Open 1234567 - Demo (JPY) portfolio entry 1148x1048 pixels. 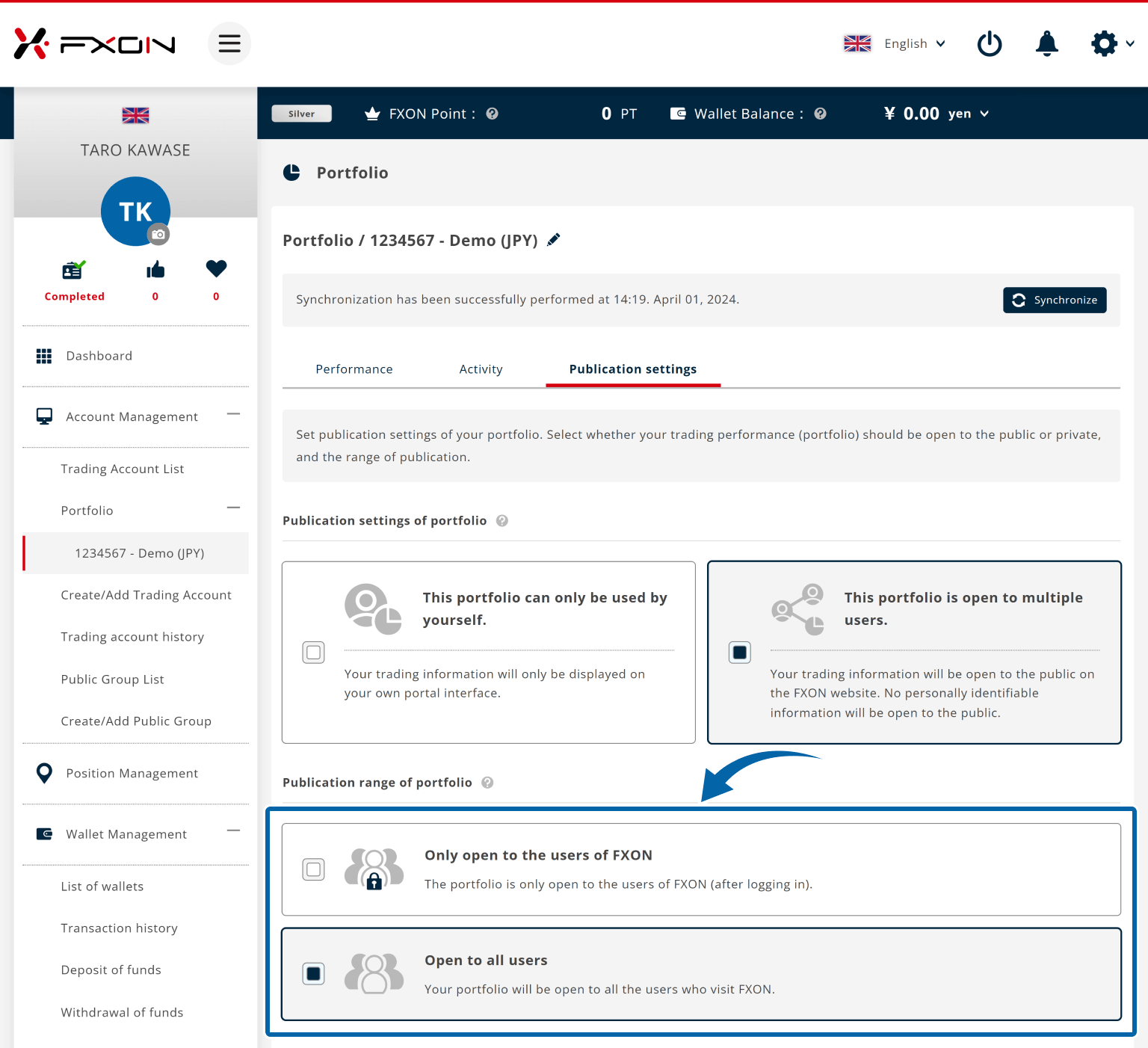coord(137,553)
